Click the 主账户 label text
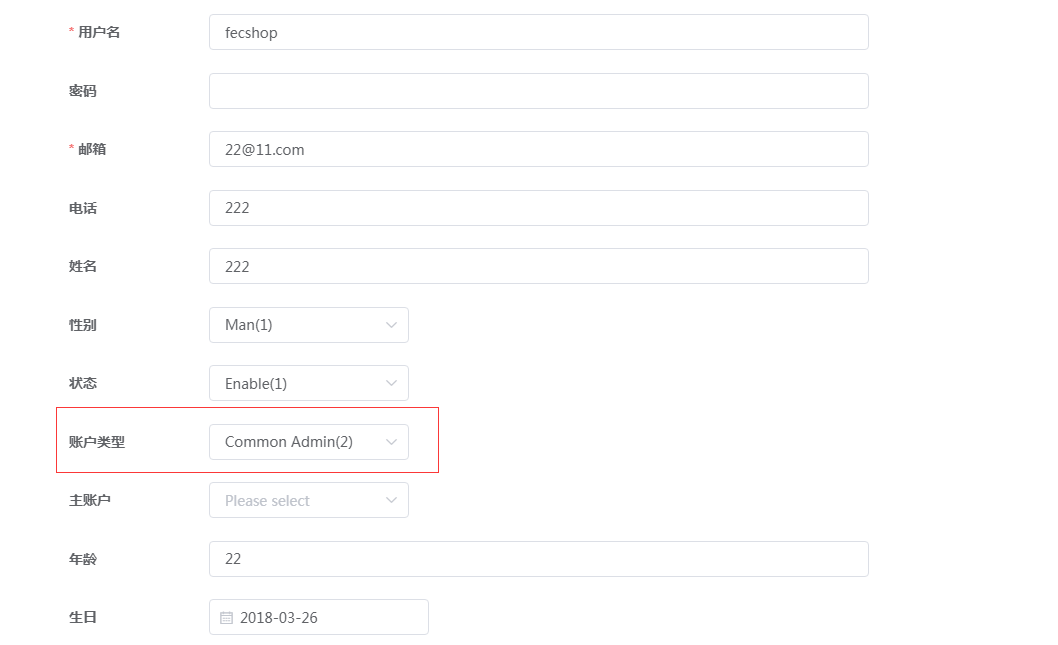This screenshot has height=645, width=1058. [90, 500]
